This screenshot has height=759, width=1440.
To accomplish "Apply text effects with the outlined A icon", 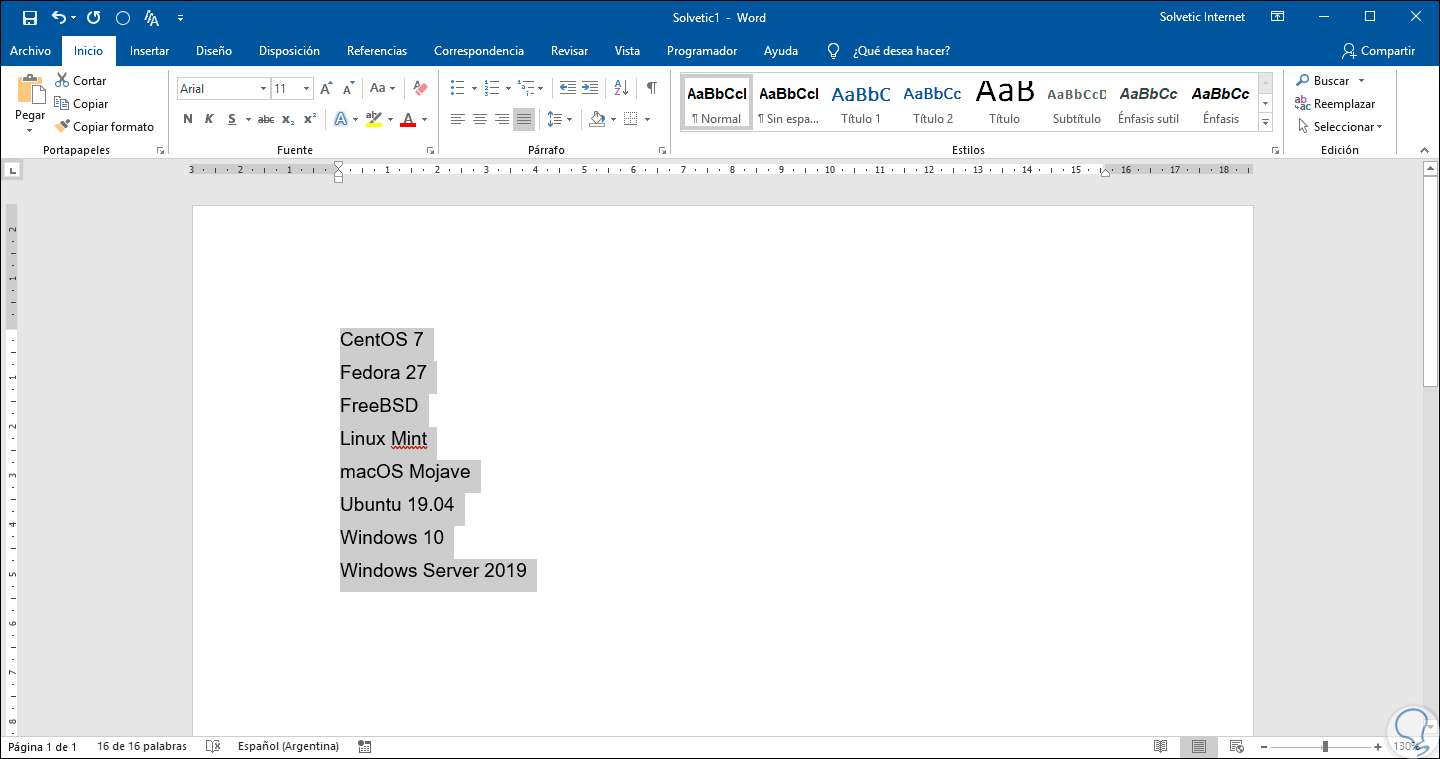I will [x=340, y=119].
